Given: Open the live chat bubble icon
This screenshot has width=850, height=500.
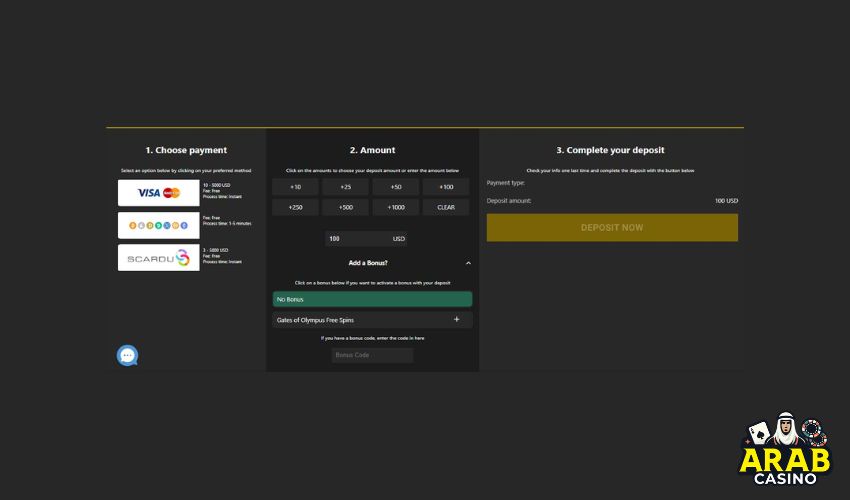Looking at the screenshot, I should pos(127,356).
